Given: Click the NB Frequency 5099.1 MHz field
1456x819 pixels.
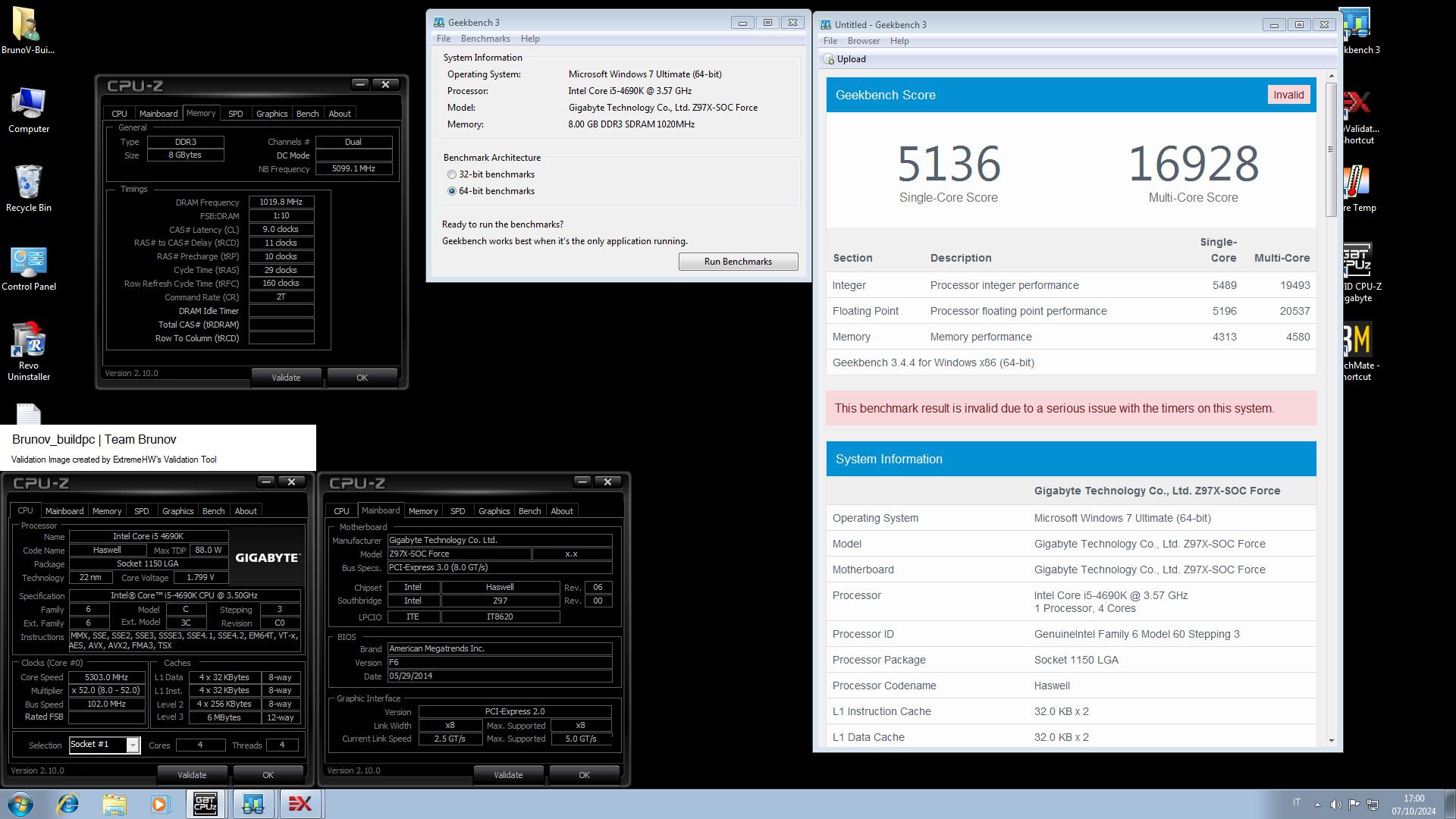Looking at the screenshot, I should point(353,169).
